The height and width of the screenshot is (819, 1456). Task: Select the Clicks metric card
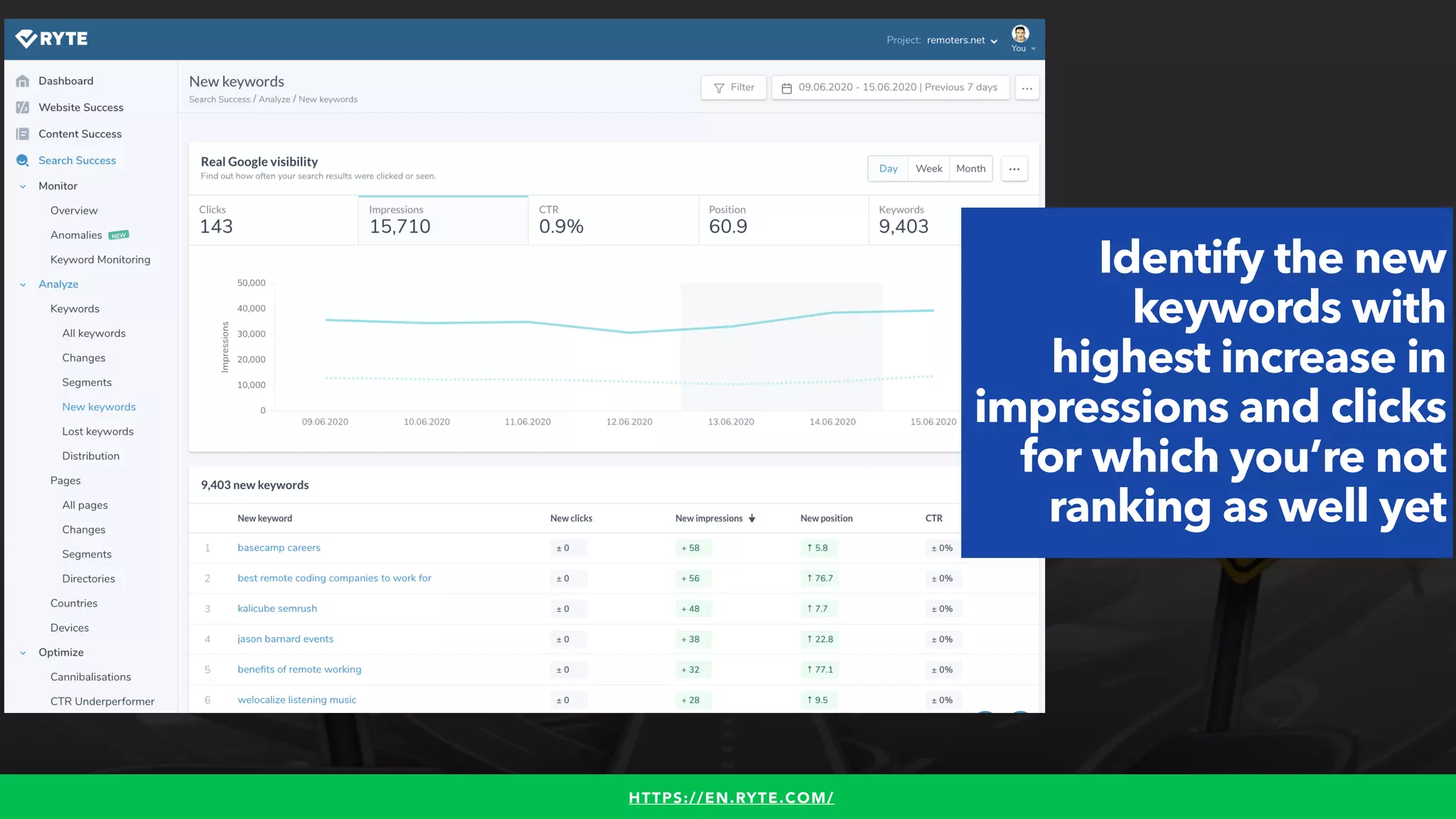point(273,220)
